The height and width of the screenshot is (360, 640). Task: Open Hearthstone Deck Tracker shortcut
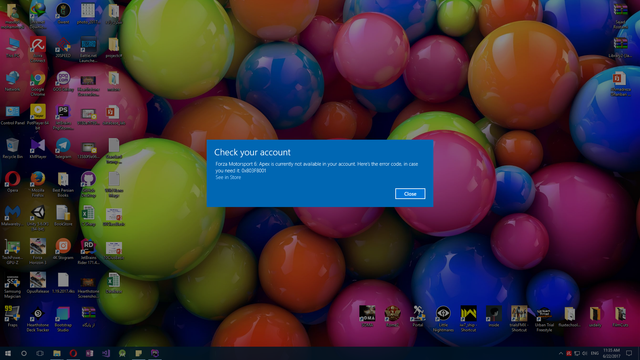click(38, 319)
